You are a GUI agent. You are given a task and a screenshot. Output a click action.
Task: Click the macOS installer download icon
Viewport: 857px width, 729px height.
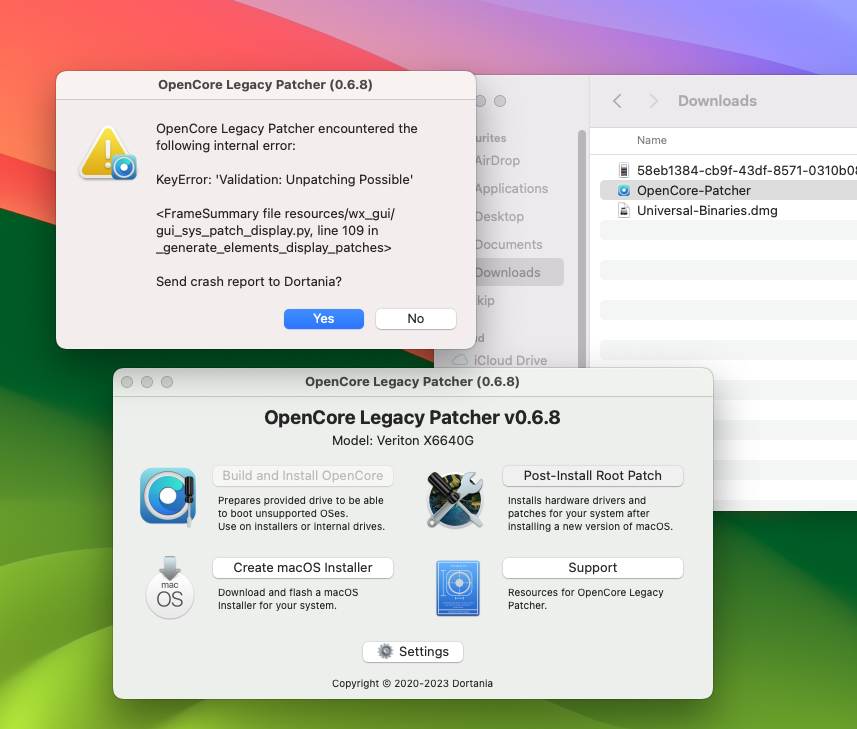pos(169,587)
